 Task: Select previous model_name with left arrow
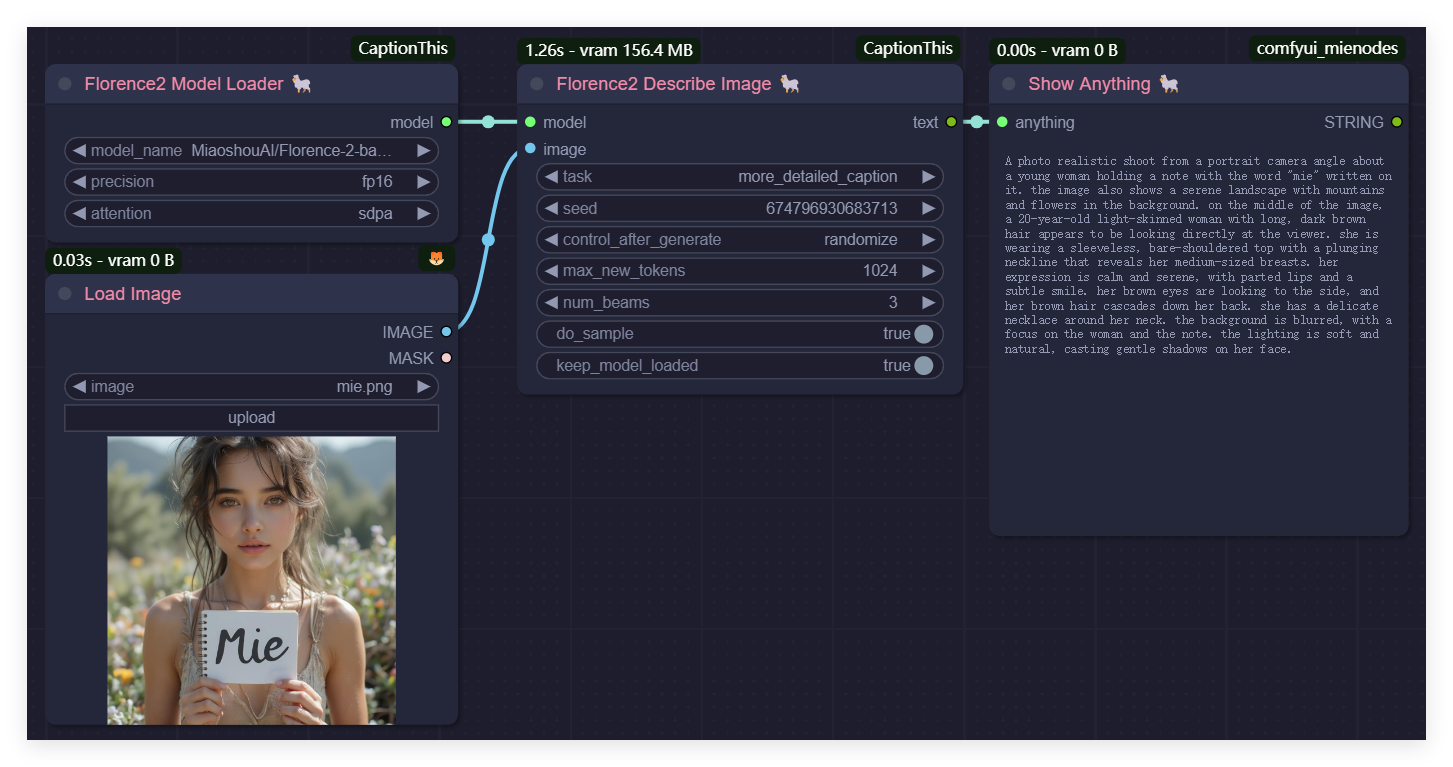click(79, 151)
